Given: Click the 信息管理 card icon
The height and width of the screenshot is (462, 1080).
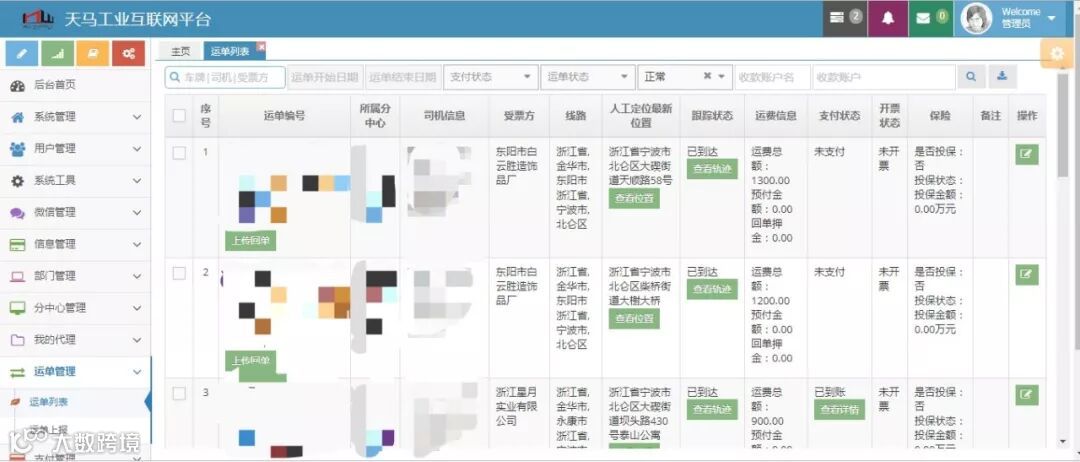Looking at the screenshot, I should pyautogui.click(x=18, y=244).
